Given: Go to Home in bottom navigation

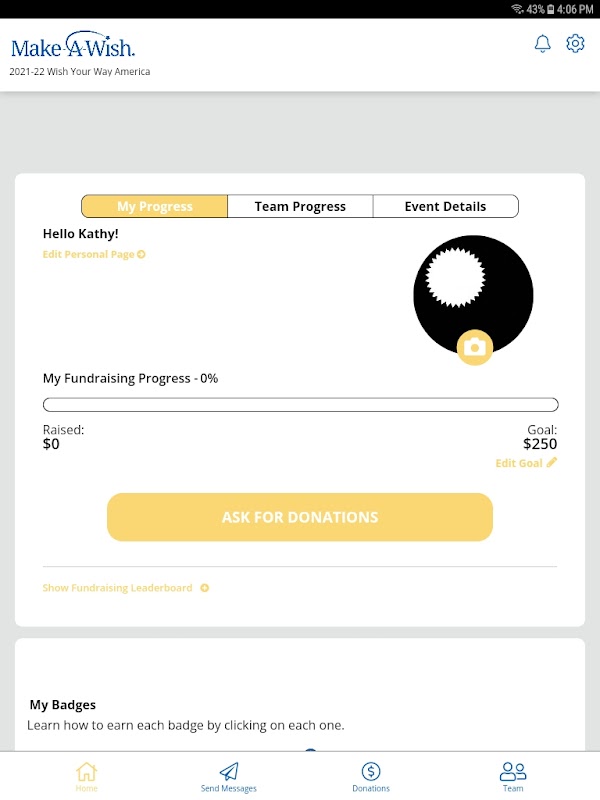Looking at the screenshot, I should click(86, 777).
